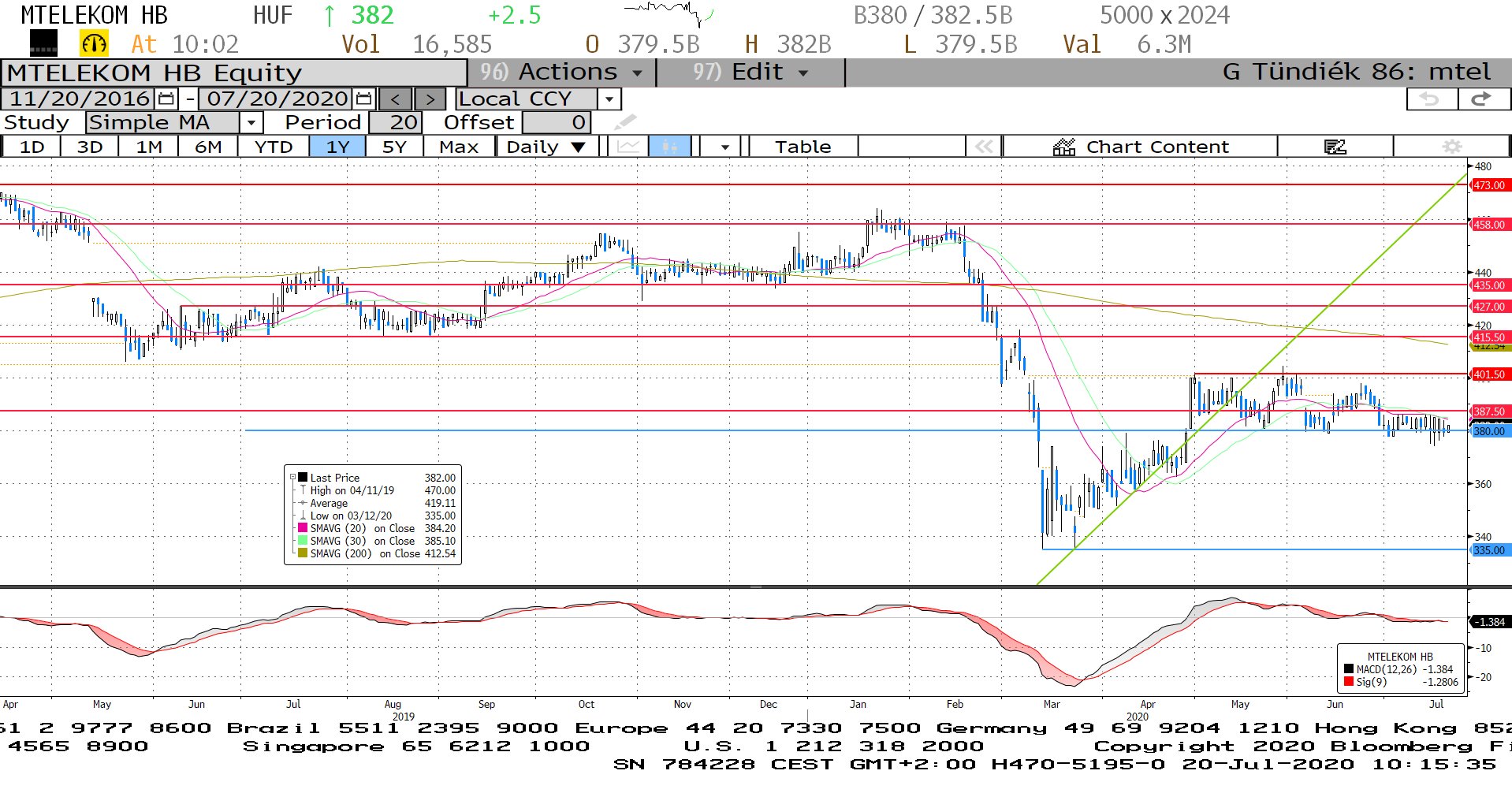This screenshot has height=808, width=1512.
Task: Select the 1M range tab
Action: pyautogui.click(x=149, y=147)
